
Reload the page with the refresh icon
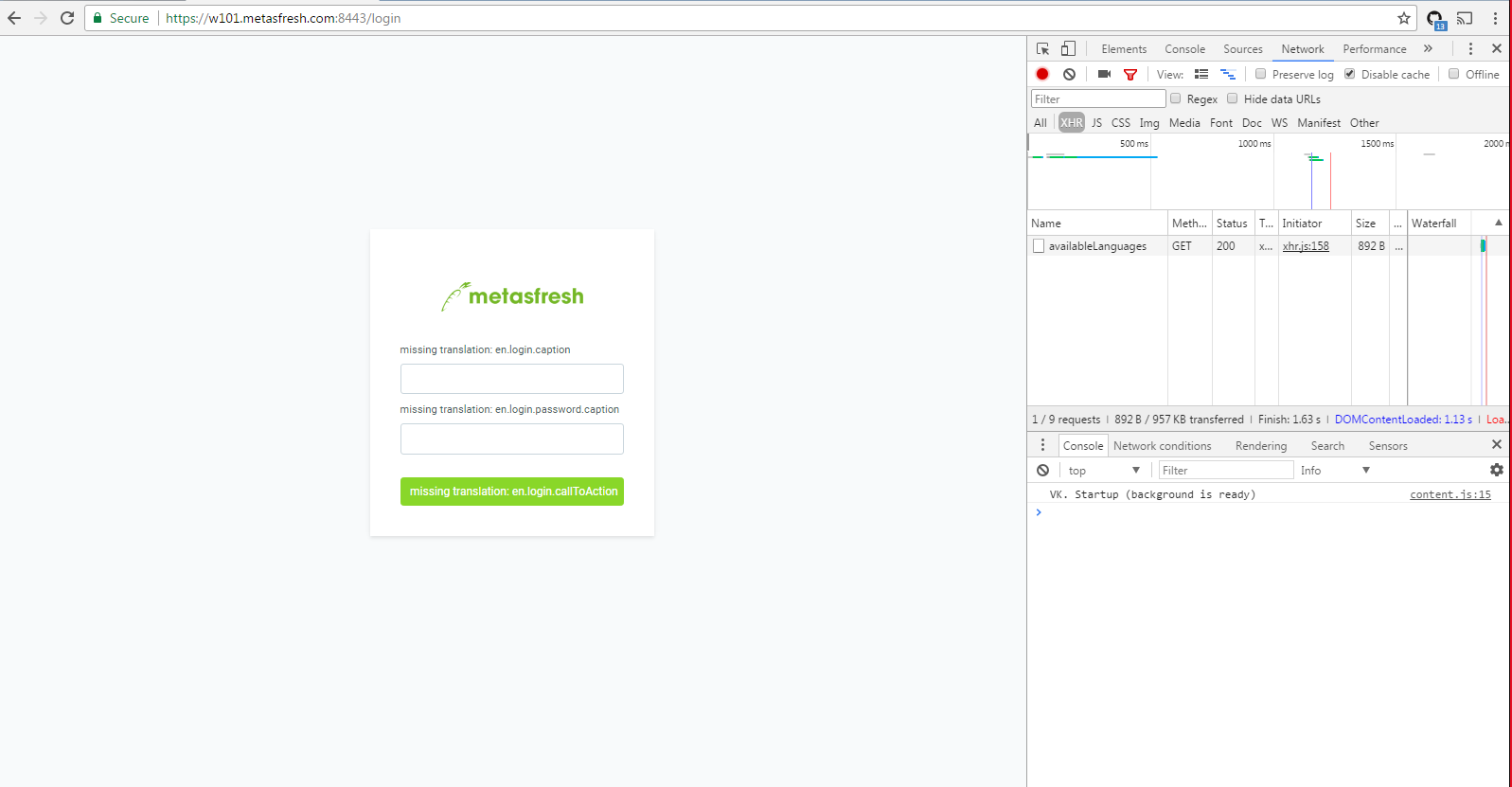point(67,18)
